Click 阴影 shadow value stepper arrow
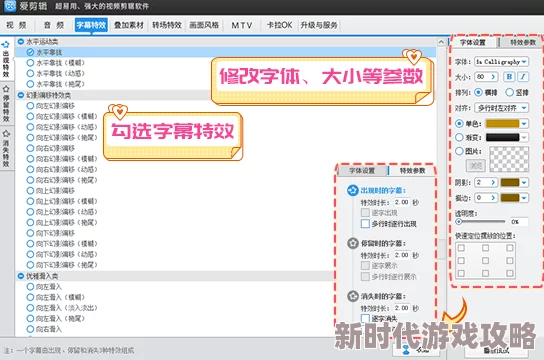Viewport: 544px width, 360px height. 493,182
